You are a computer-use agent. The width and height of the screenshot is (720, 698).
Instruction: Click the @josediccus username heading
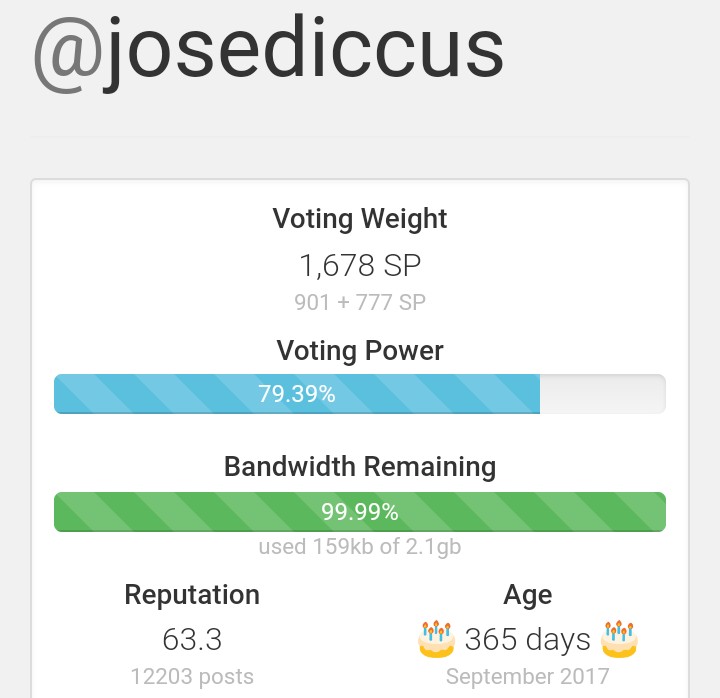coord(268,50)
